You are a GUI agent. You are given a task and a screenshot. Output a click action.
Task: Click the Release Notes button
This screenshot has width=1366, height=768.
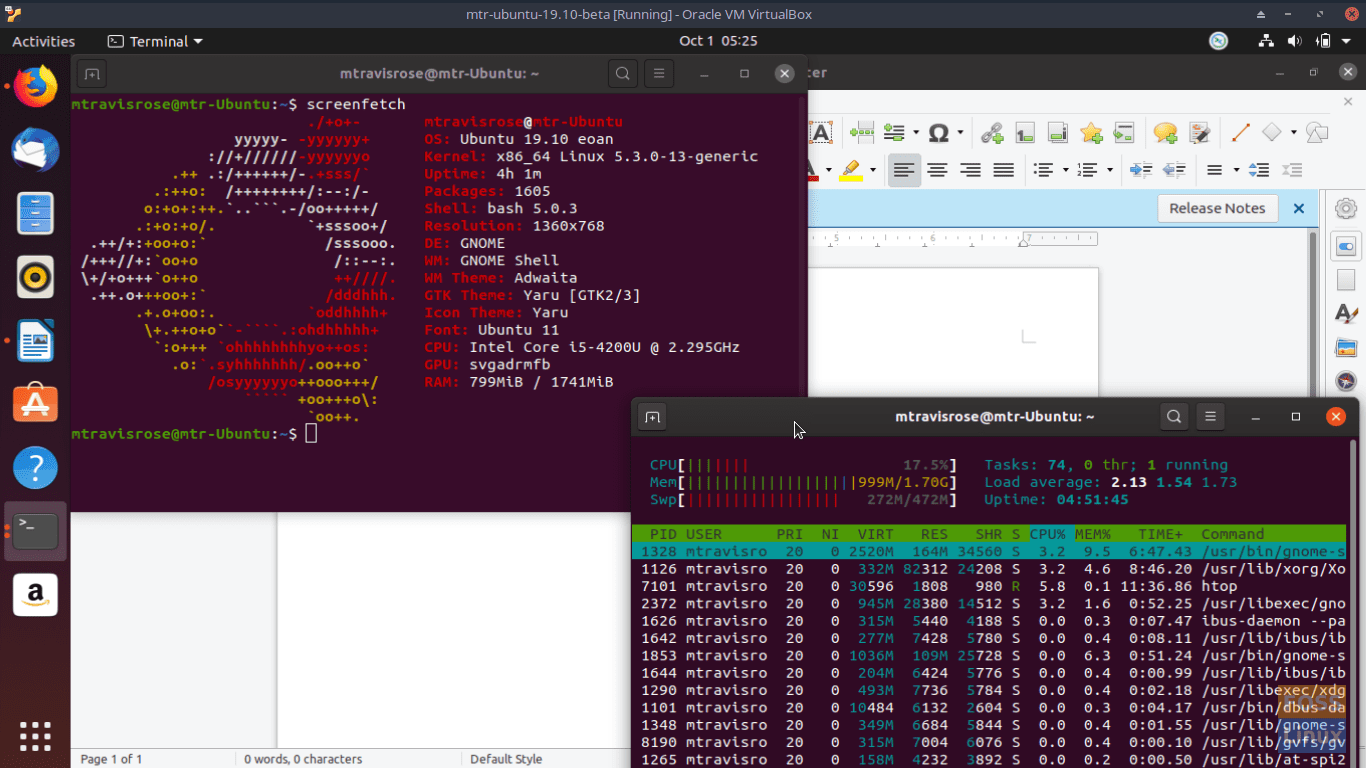pyautogui.click(x=1217, y=208)
